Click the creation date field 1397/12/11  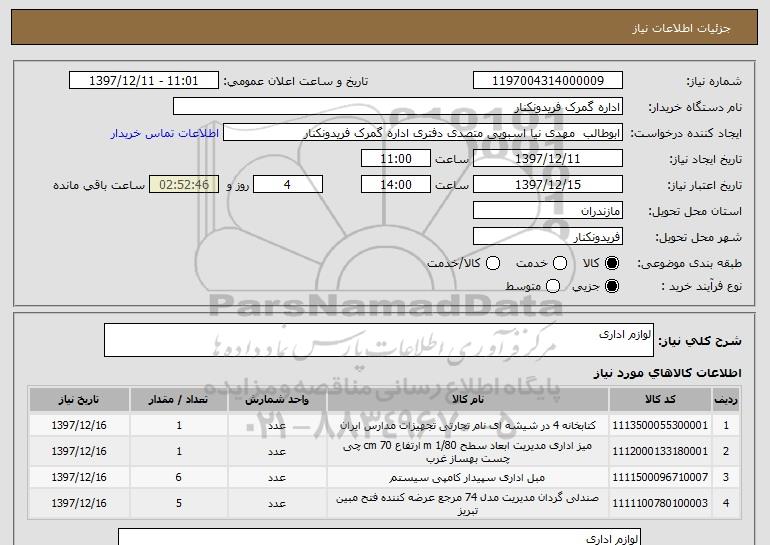(x=548, y=159)
